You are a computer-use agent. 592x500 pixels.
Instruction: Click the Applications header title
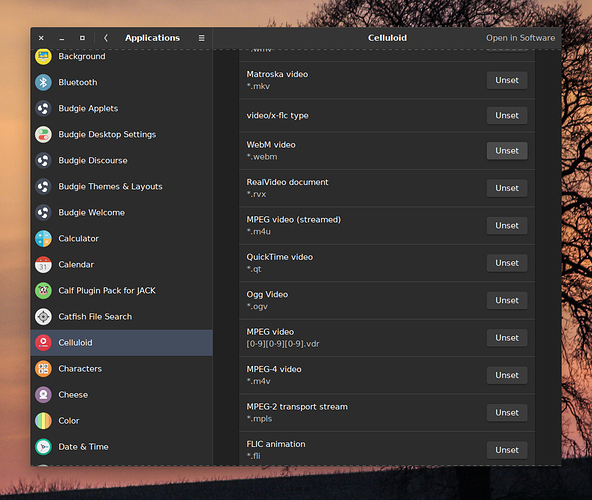click(153, 38)
